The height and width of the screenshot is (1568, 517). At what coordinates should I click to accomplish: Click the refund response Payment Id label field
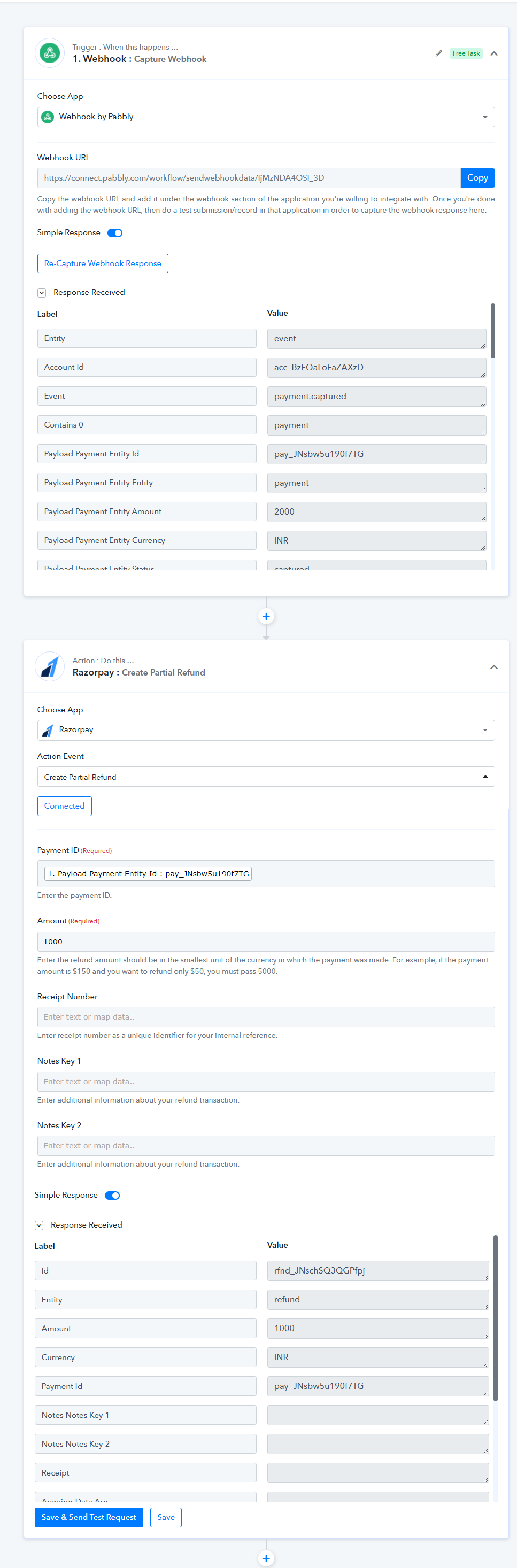tap(145, 1386)
